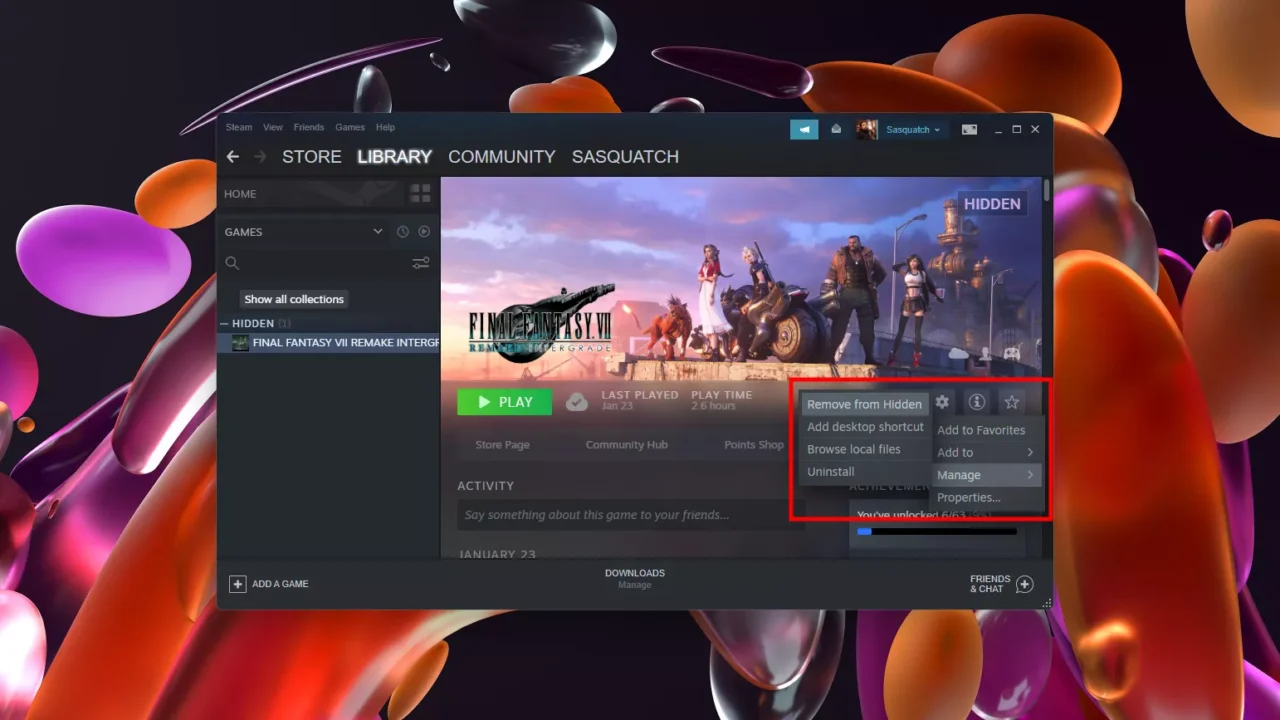Select Browse local files
1280x720 pixels.
pyautogui.click(x=865, y=449)
